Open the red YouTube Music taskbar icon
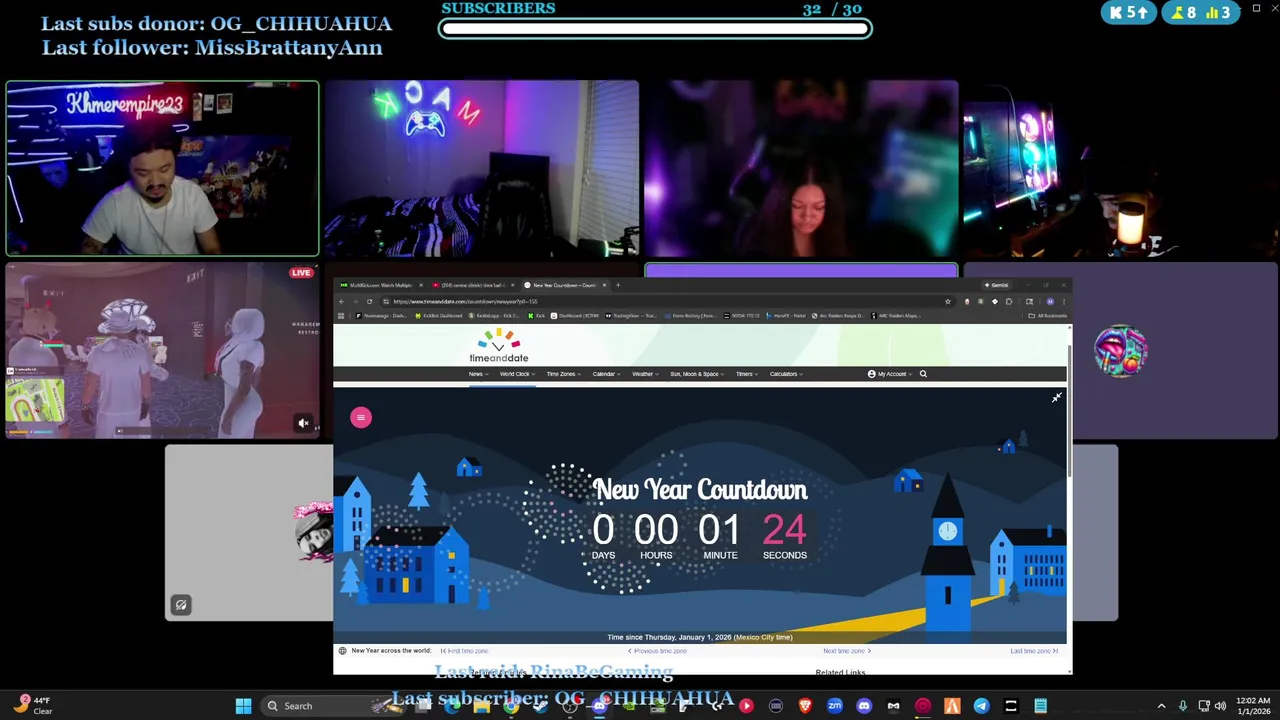Image resolution: width=1280 pixels, height=720 pixels. click(x=746, y=706)
